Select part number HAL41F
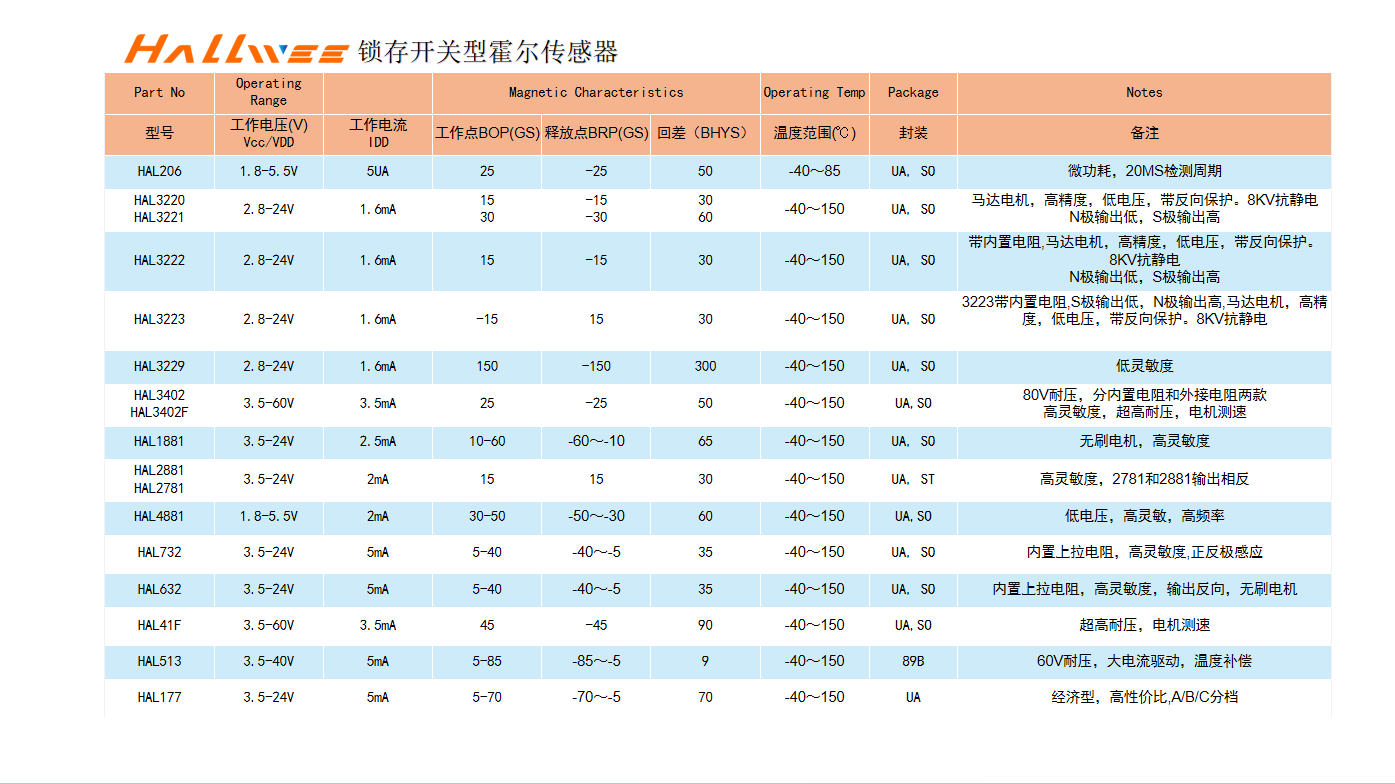This screenshot has width=1395, height=784. pos(160,625)
